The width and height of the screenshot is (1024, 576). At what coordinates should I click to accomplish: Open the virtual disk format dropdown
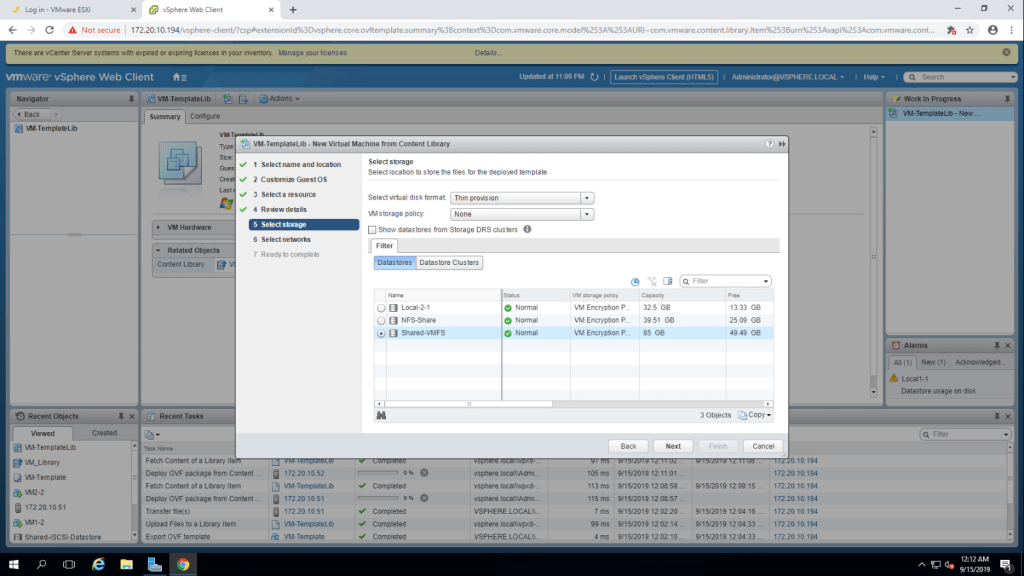click(587, 198)
